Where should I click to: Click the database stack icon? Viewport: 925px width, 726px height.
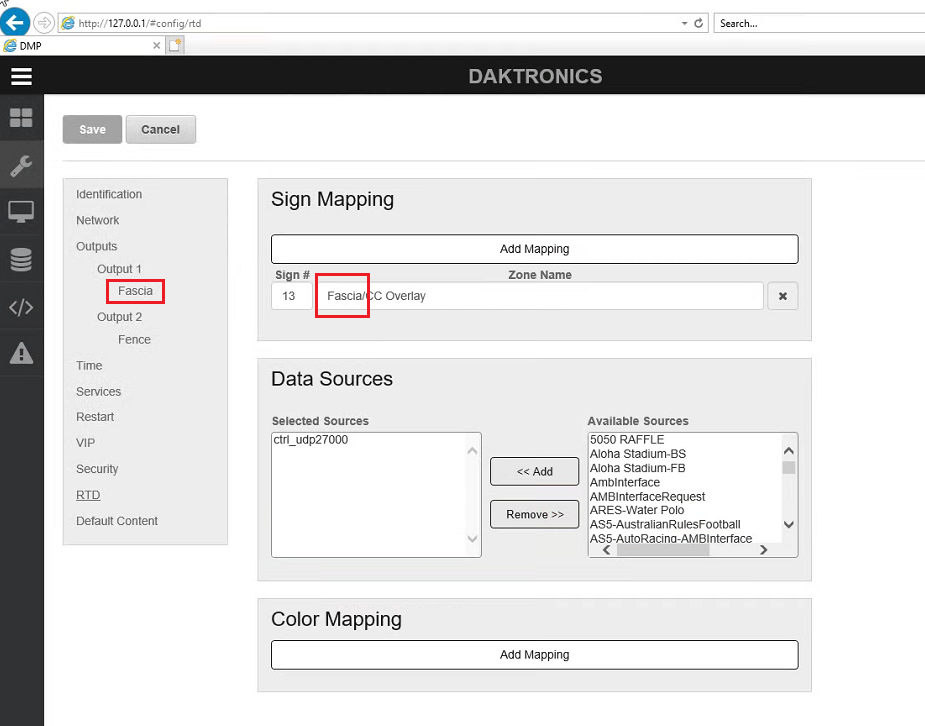click(x=21, y=260)
